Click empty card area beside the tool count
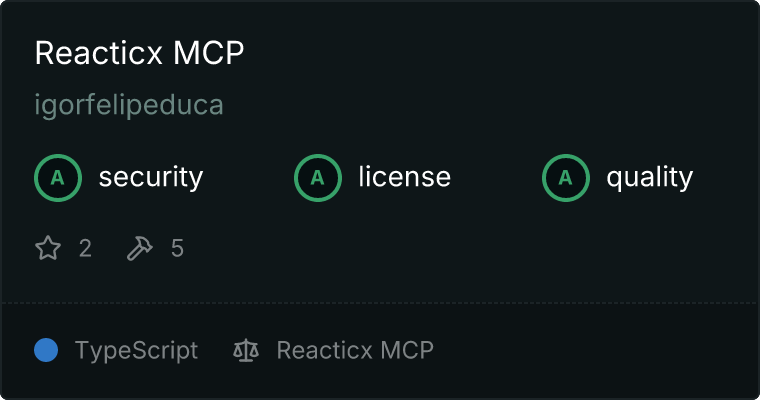Viewport: 760px width, 400px height. pyautogui.click(x=436, y=248)
